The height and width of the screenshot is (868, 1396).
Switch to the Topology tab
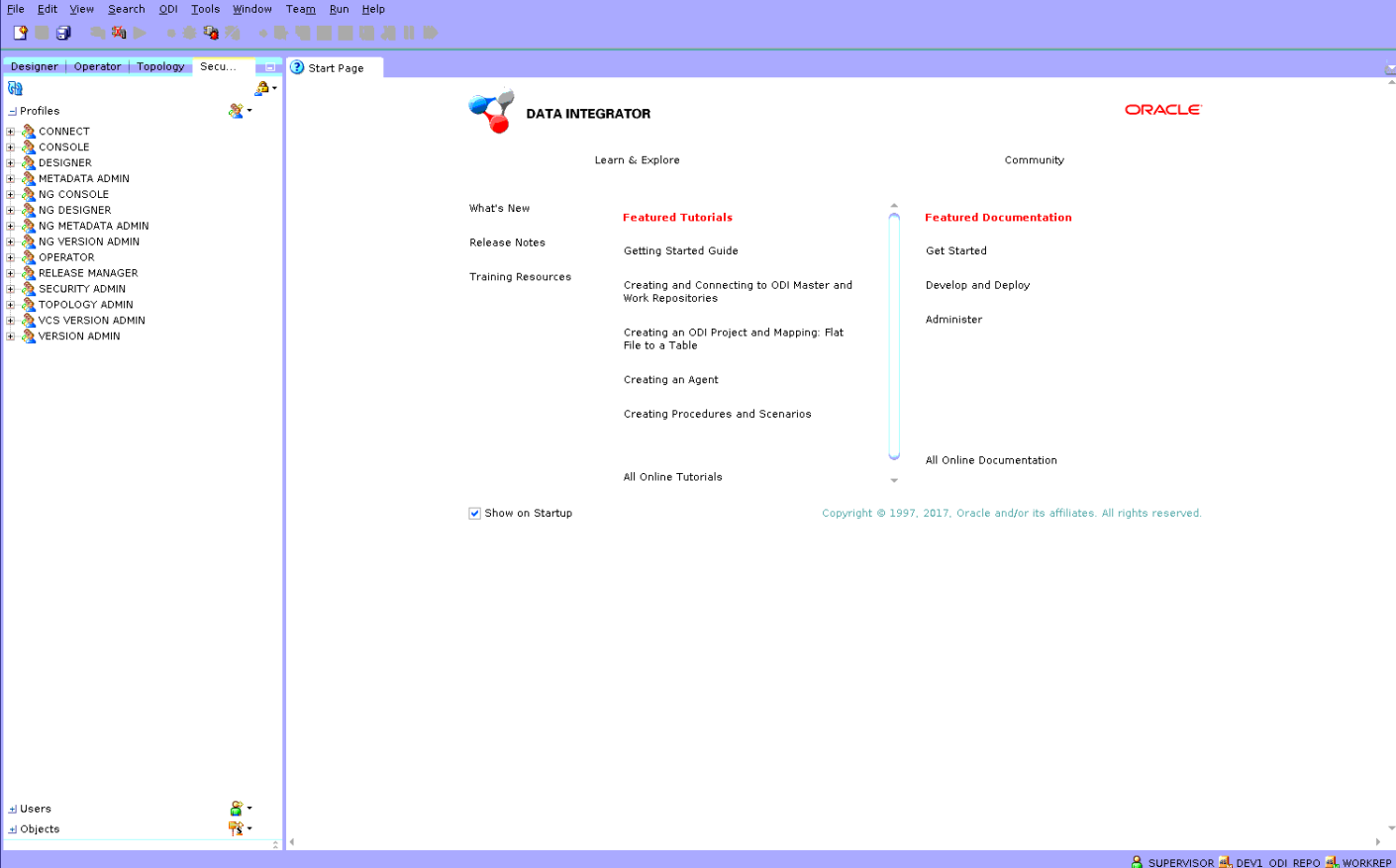(x=160, y=66)
